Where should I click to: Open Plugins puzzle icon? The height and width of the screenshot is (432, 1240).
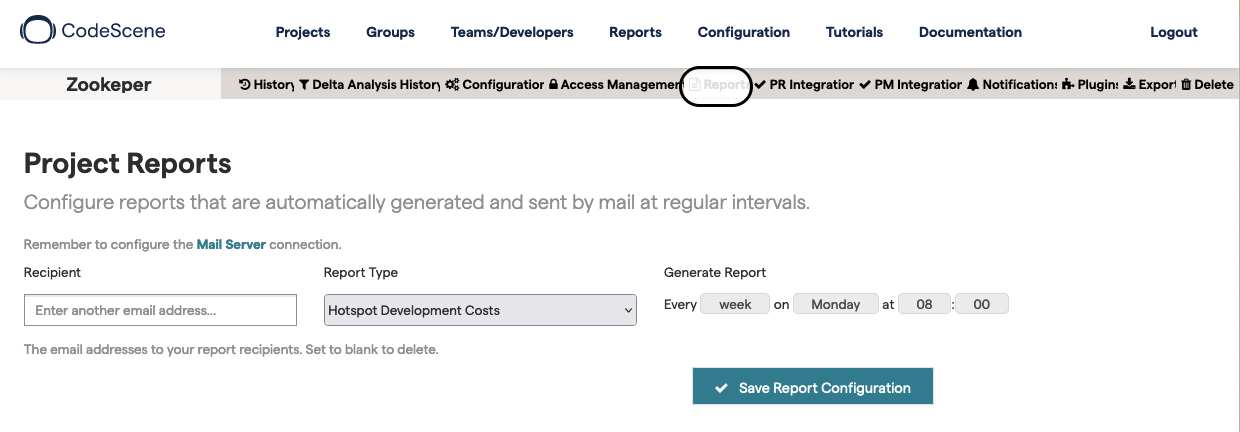coord(1068,85)
